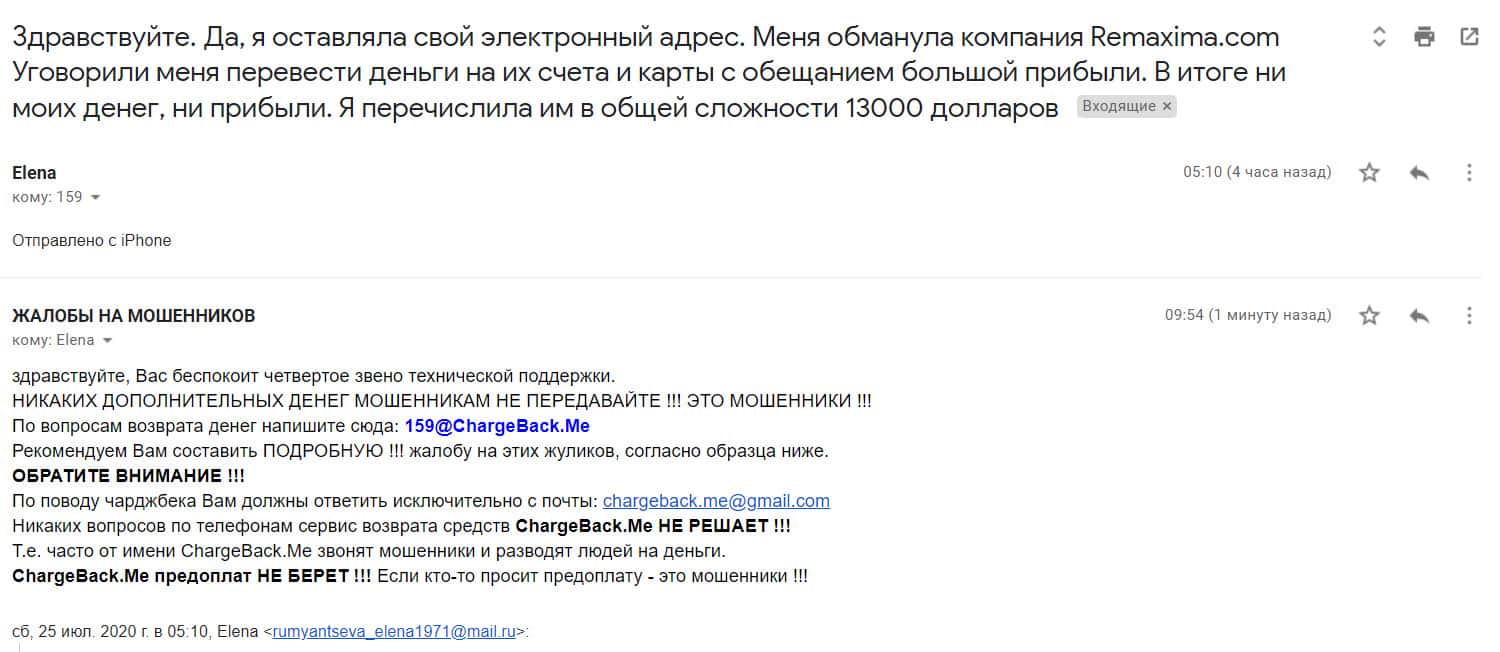The image size is (1500, 652).
Task: Click the Входящие inbox label
Action: click(x=1119, y=107)
